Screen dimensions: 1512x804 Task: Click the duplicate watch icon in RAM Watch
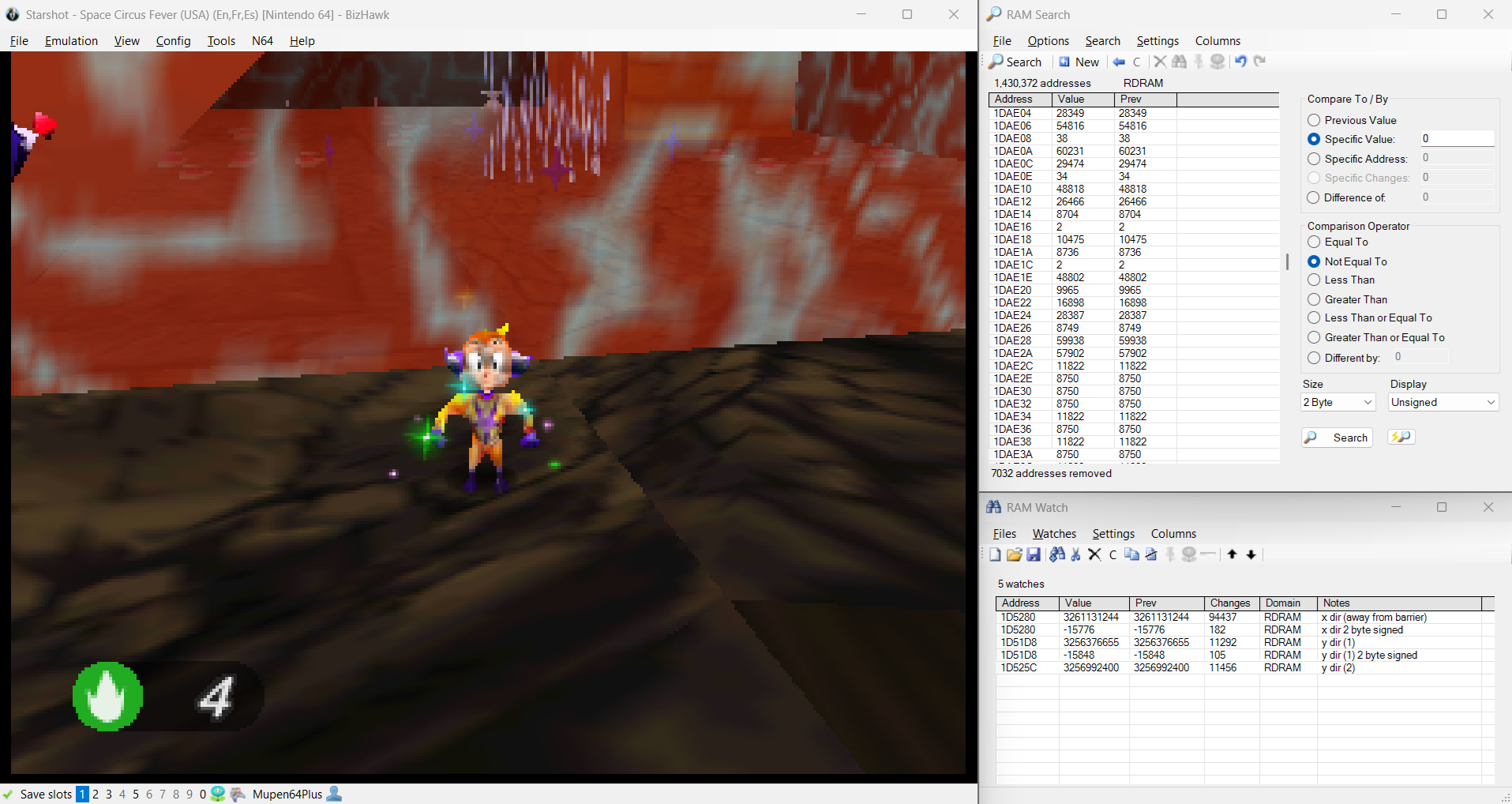click(x=1131, y=554)
